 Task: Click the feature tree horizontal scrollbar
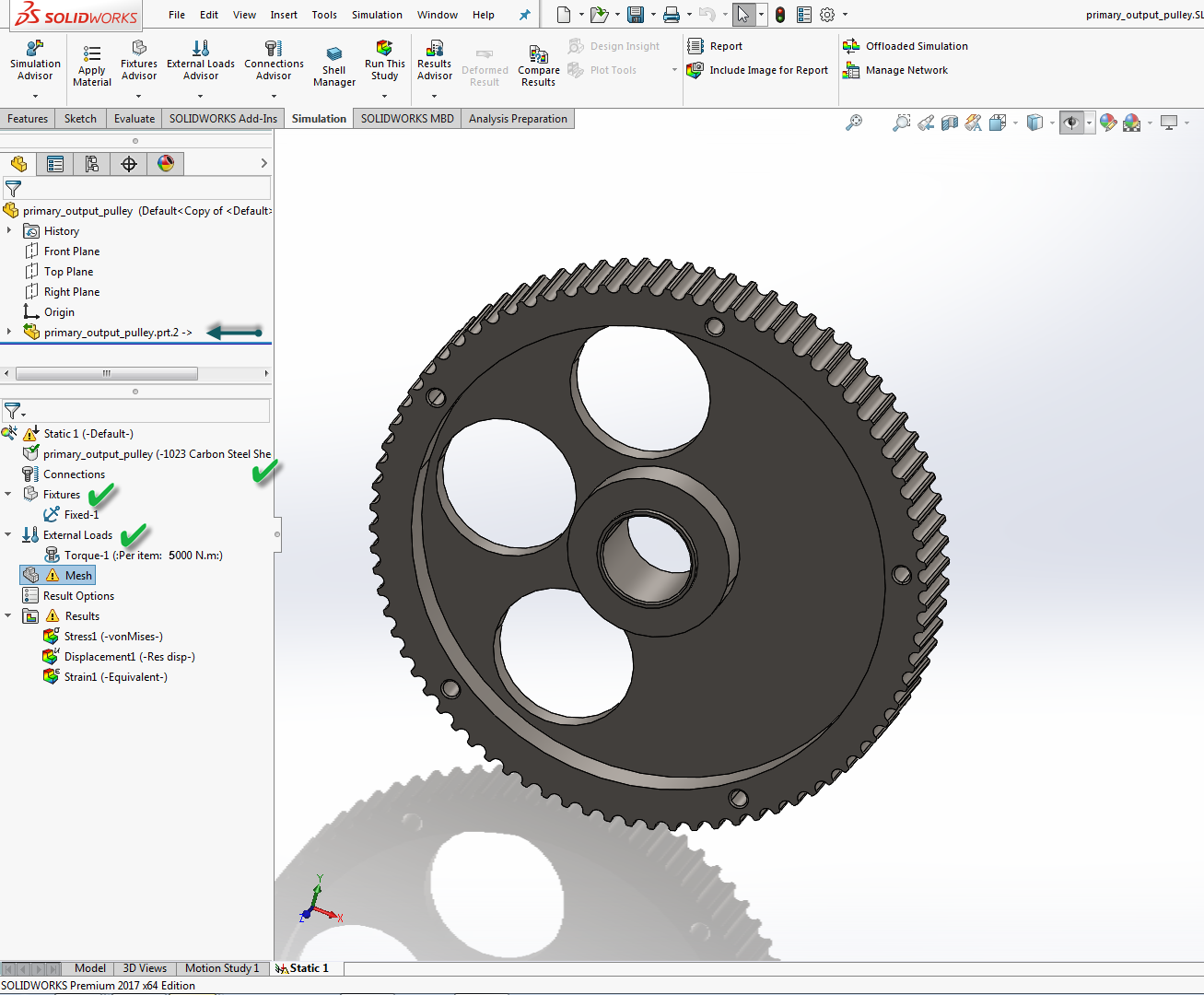click(107, 373)
